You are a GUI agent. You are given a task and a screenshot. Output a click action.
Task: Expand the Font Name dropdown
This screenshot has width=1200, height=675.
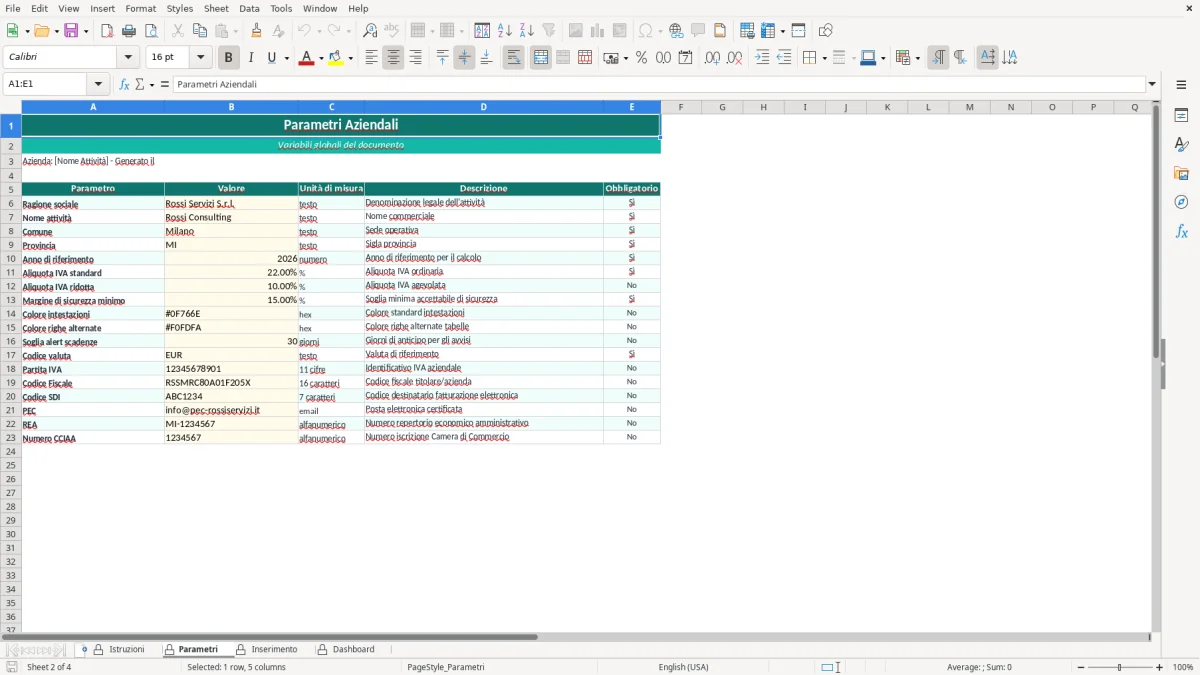point(128,58)
